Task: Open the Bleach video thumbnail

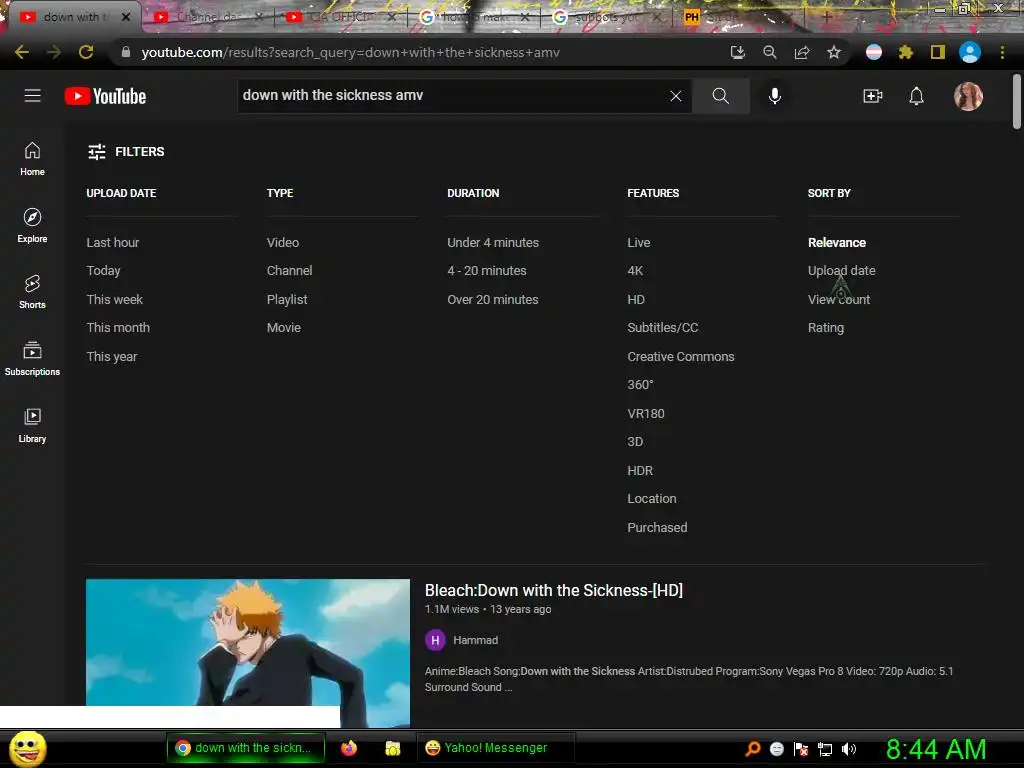Action: click(x=248, y=652)
